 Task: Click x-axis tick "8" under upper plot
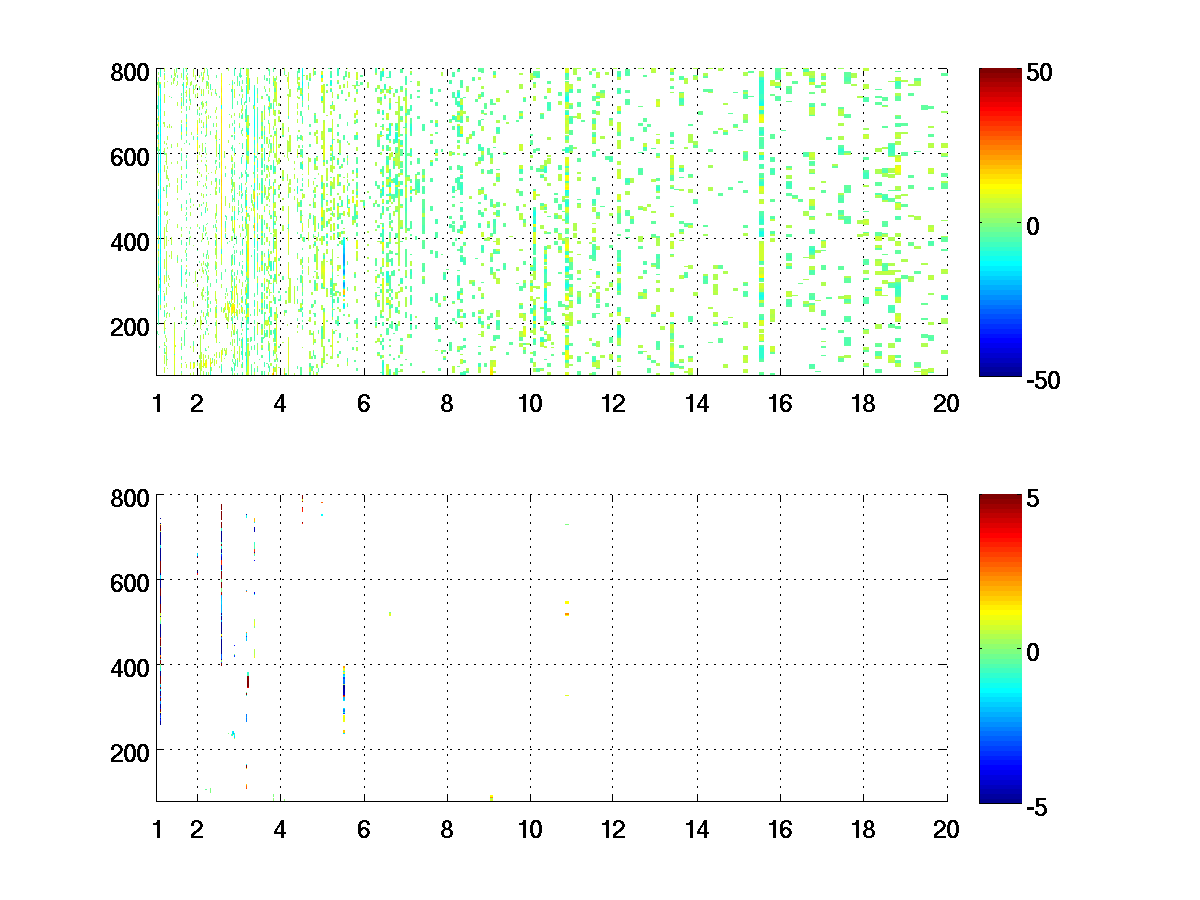(x=447, y=404)
